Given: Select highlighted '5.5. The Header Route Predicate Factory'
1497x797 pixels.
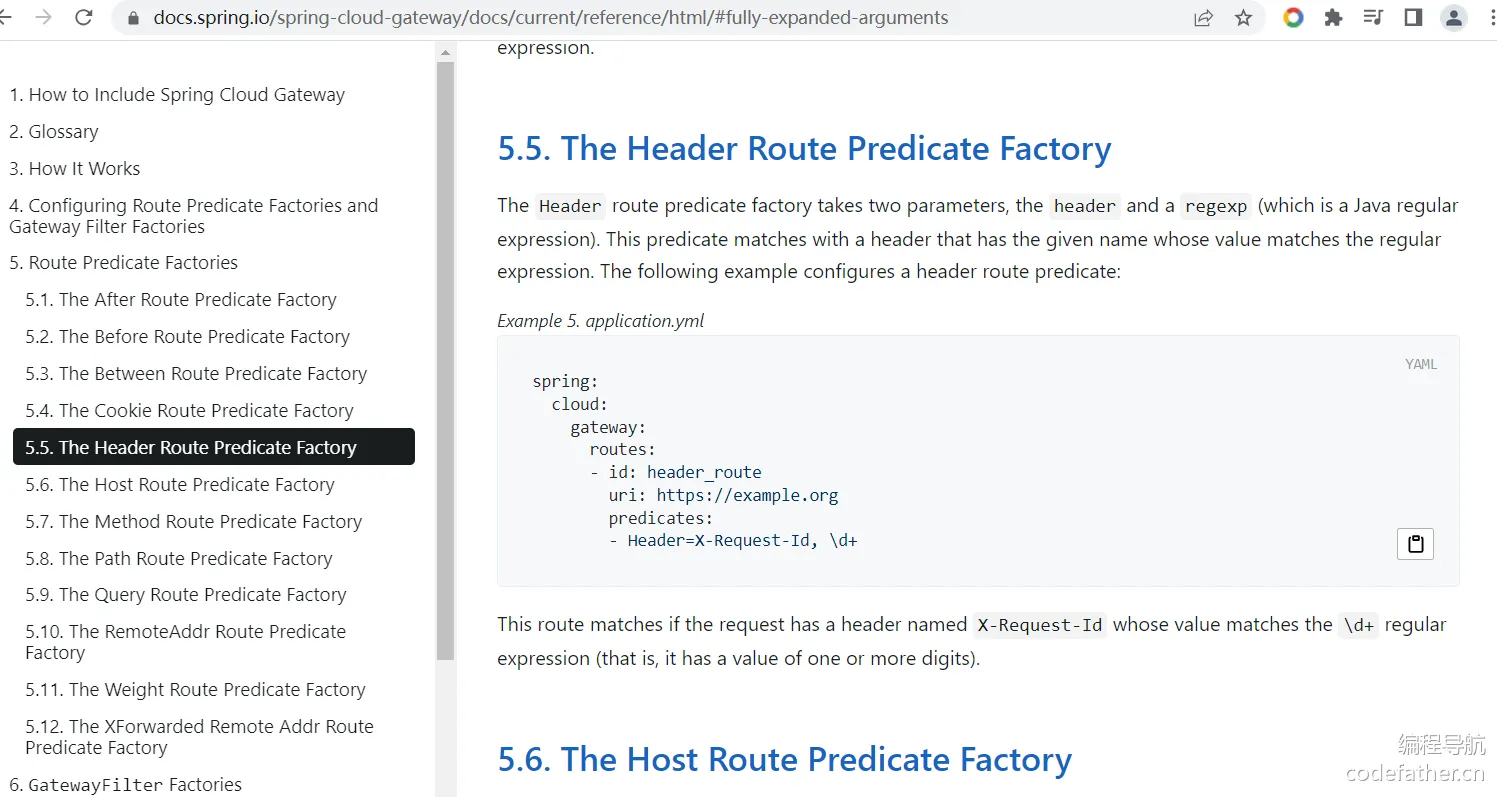Looking at the screenshot, I should coord(214,447).
